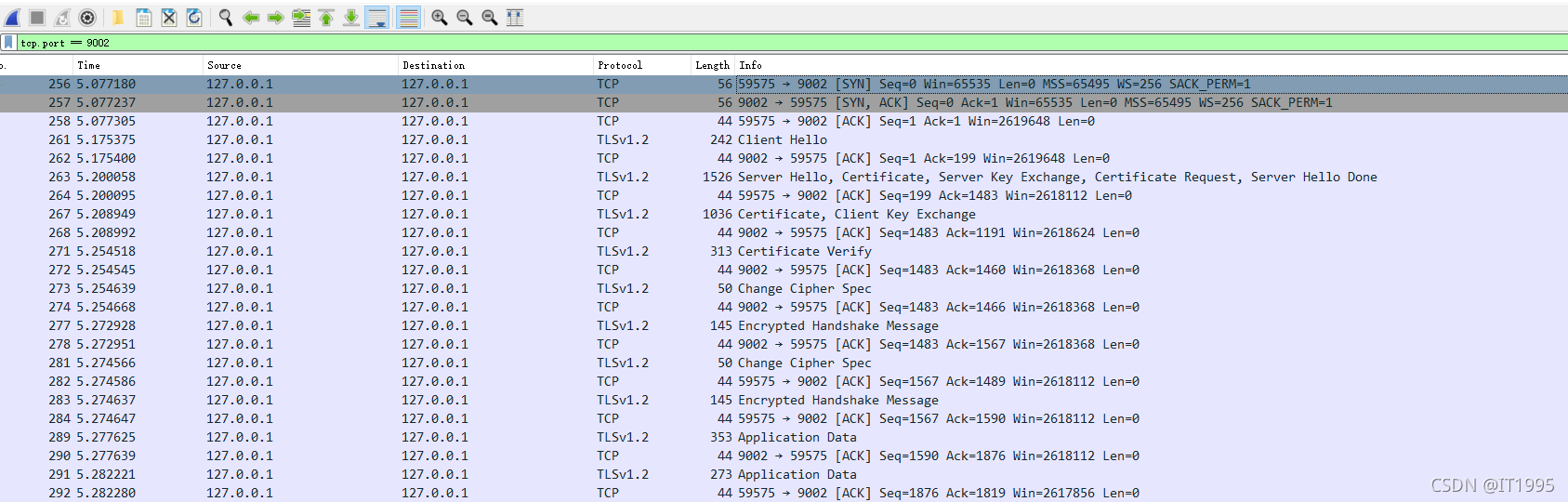Select packet 277 Encrypted Handshake Message
Image resolution: width=1568 pixels, height=502 pixels.
(x=784, y=325)
